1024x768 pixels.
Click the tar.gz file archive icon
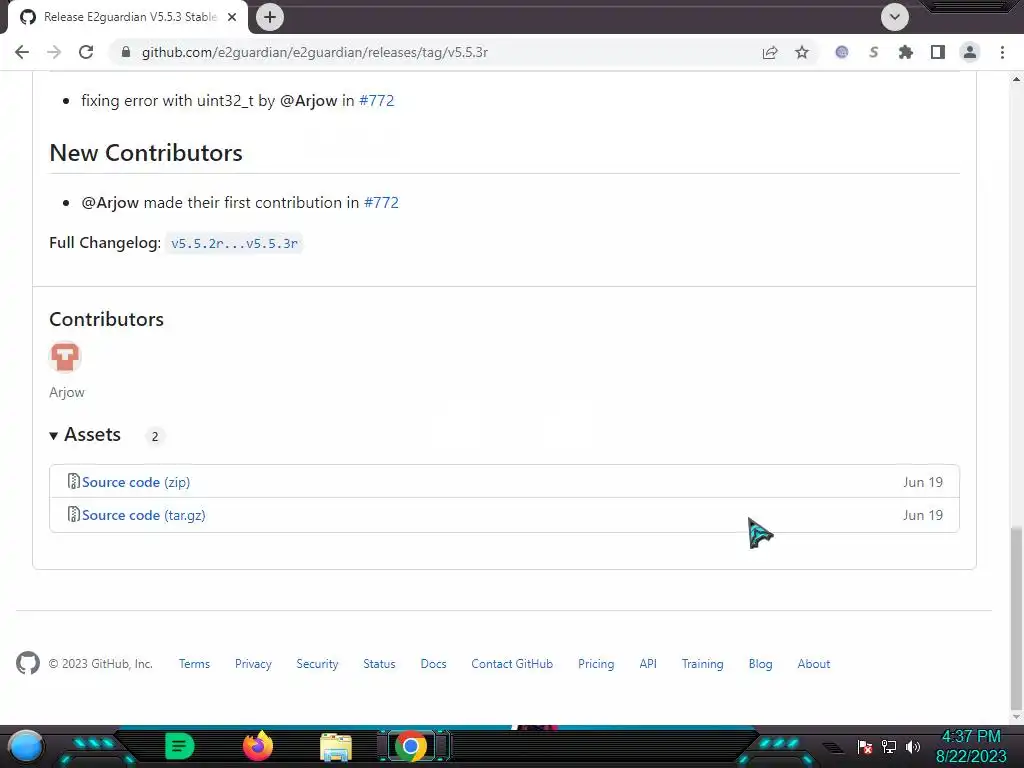point(74,515)
